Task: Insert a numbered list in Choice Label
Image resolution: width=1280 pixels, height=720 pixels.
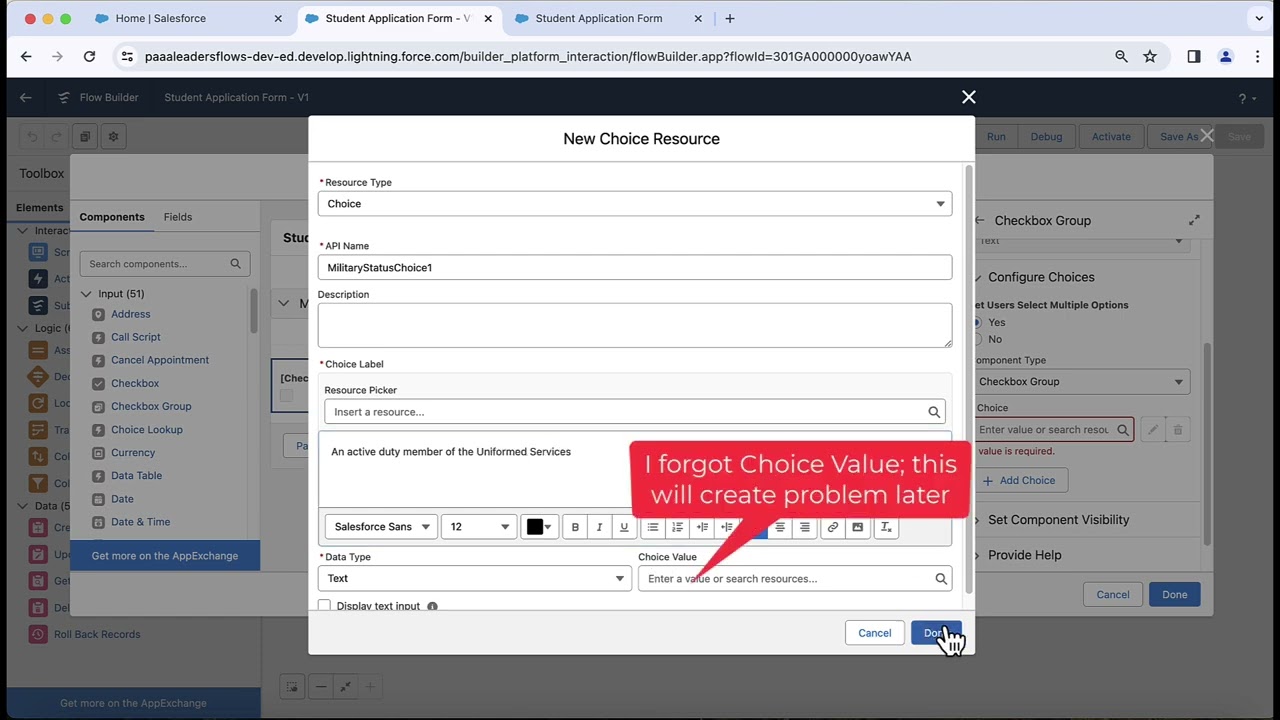Action: click(x=678, y=527)
